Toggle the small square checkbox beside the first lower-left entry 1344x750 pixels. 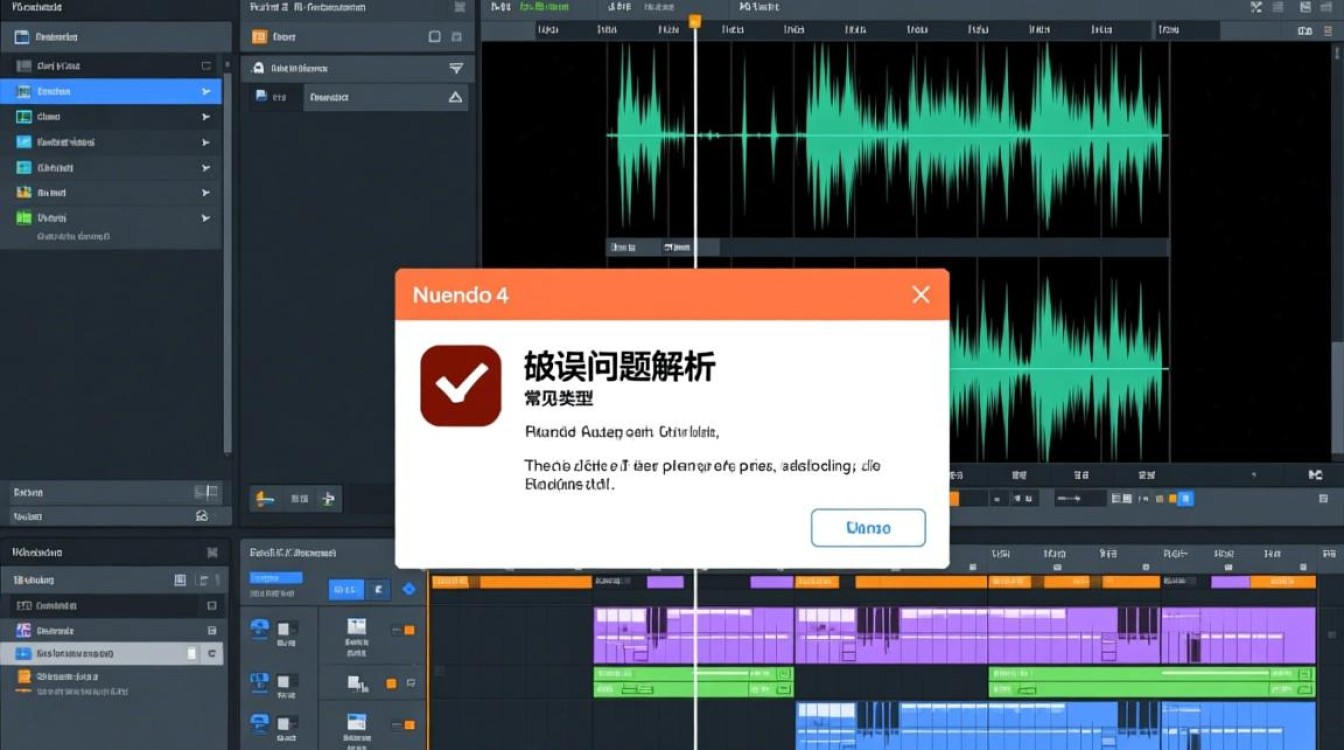click(212, 606)
